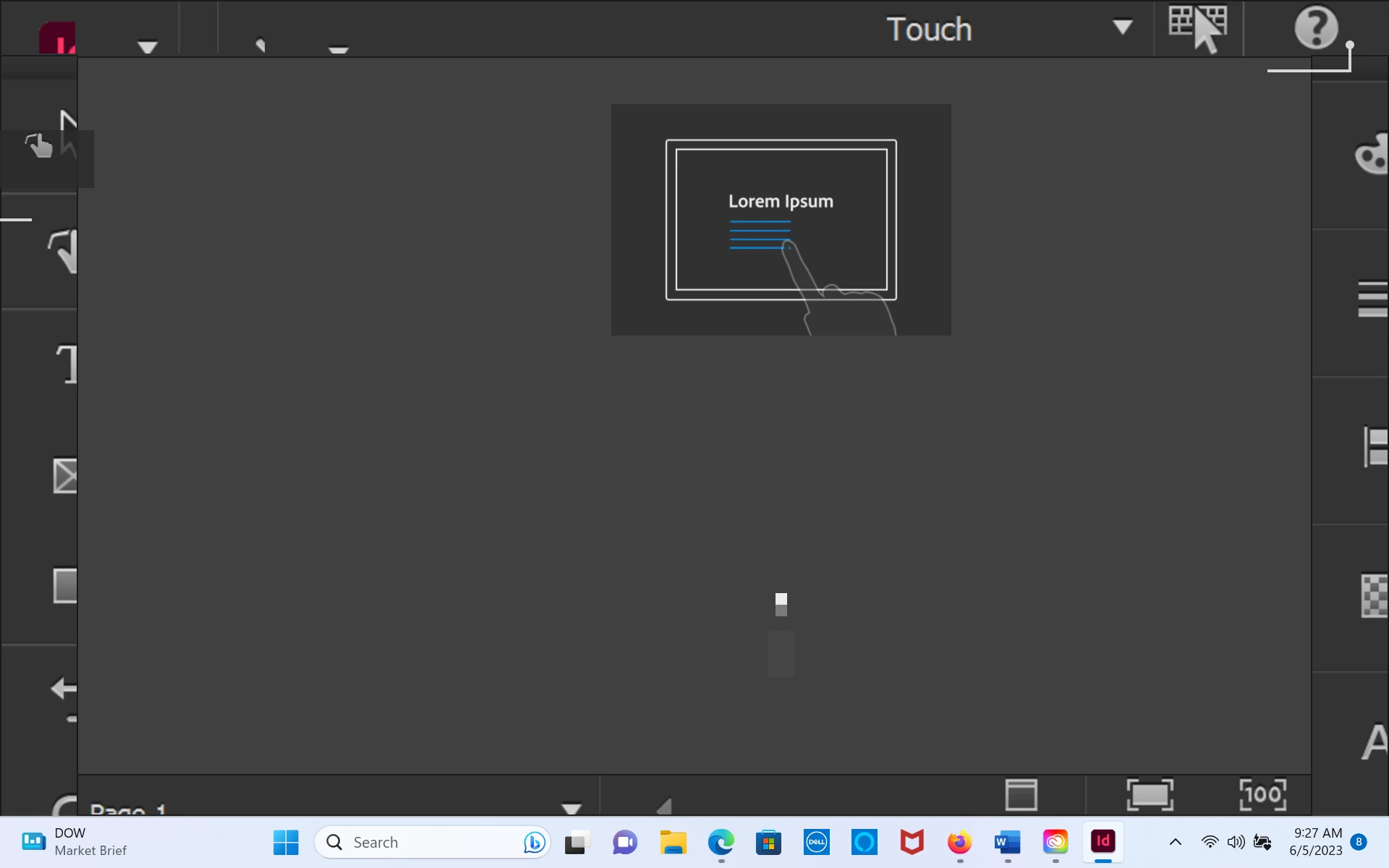Select the Rectangle Frame tool

coord(65,476)
